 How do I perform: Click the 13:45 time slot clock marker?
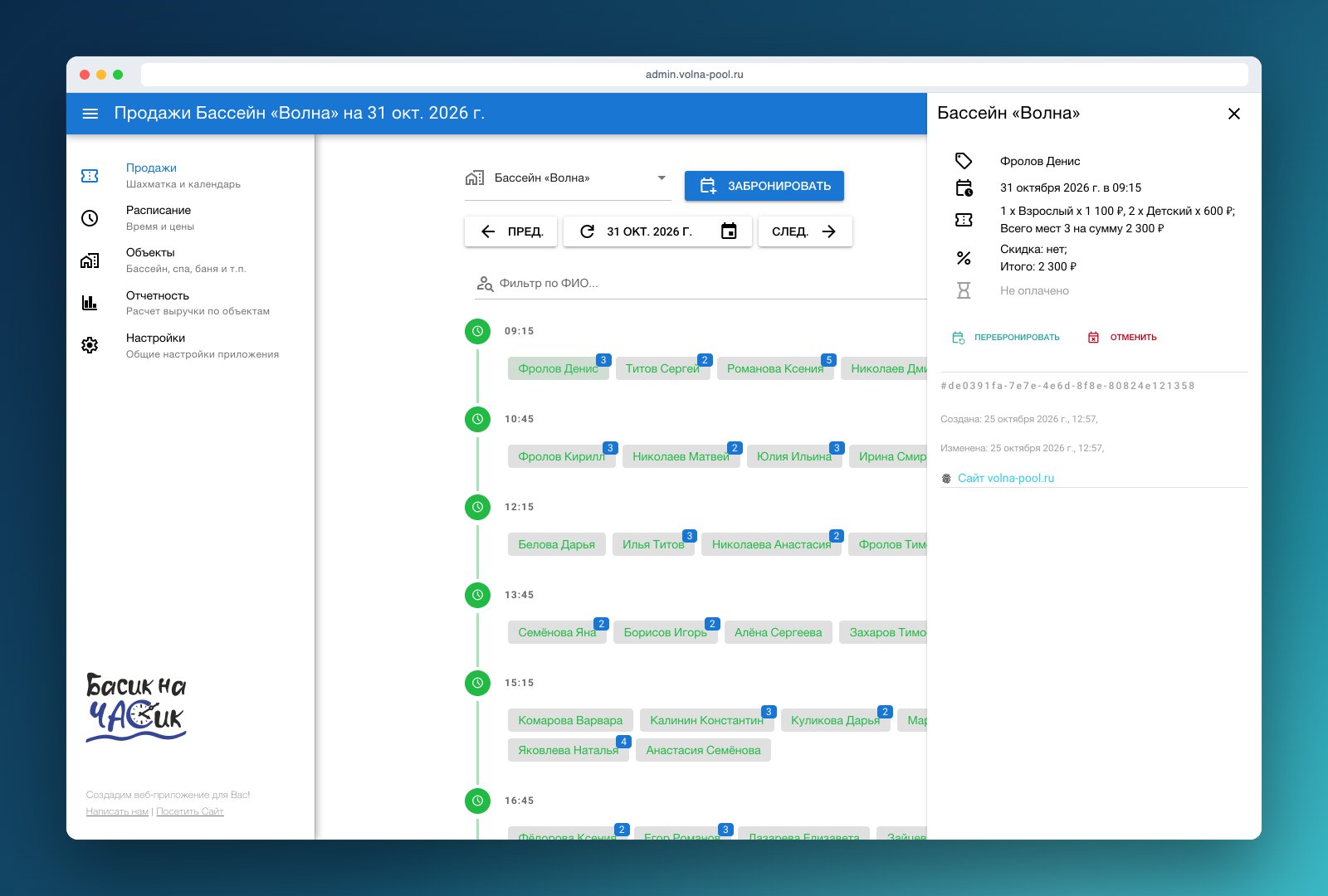tap(477, 595)
